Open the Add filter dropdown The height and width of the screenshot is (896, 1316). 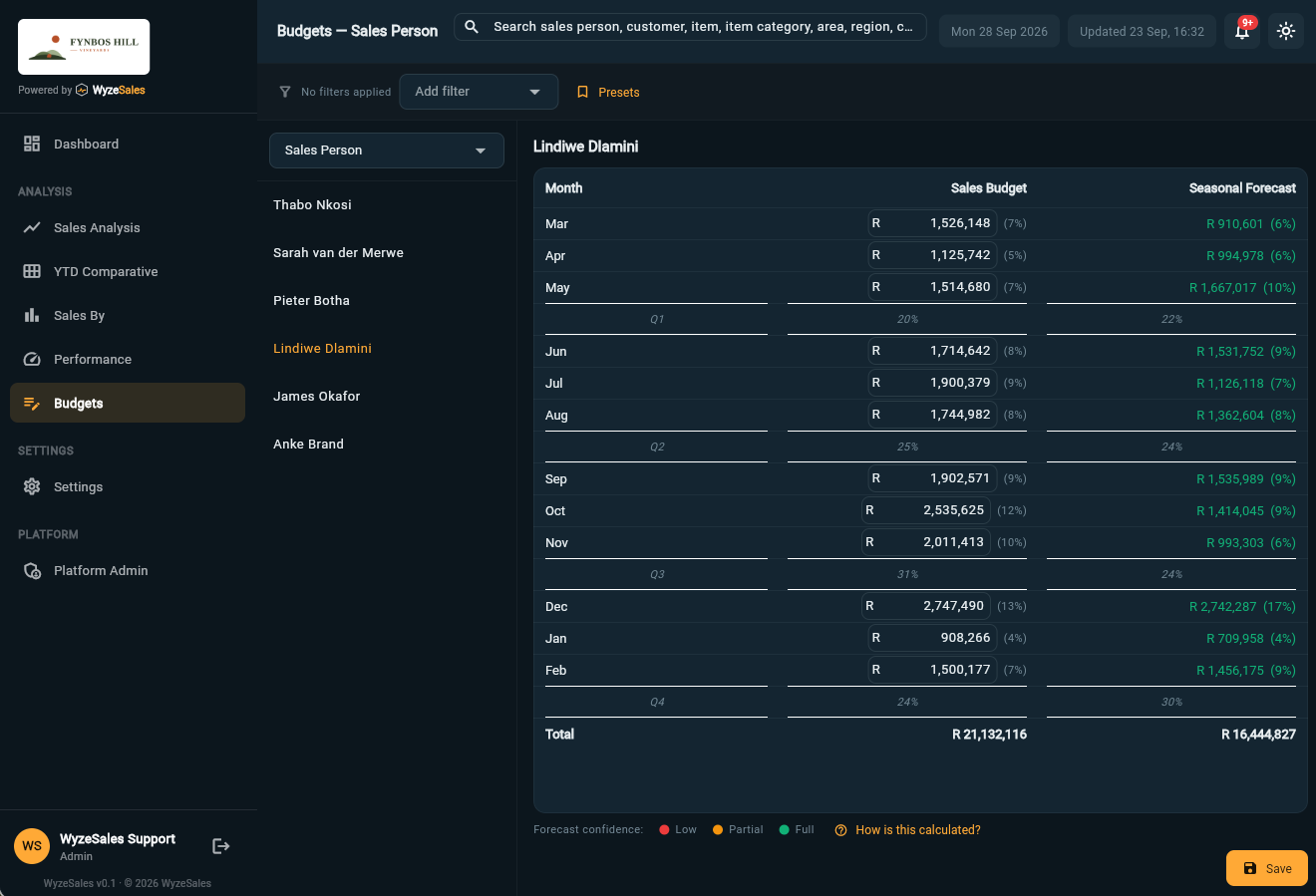tap(479, 92)
